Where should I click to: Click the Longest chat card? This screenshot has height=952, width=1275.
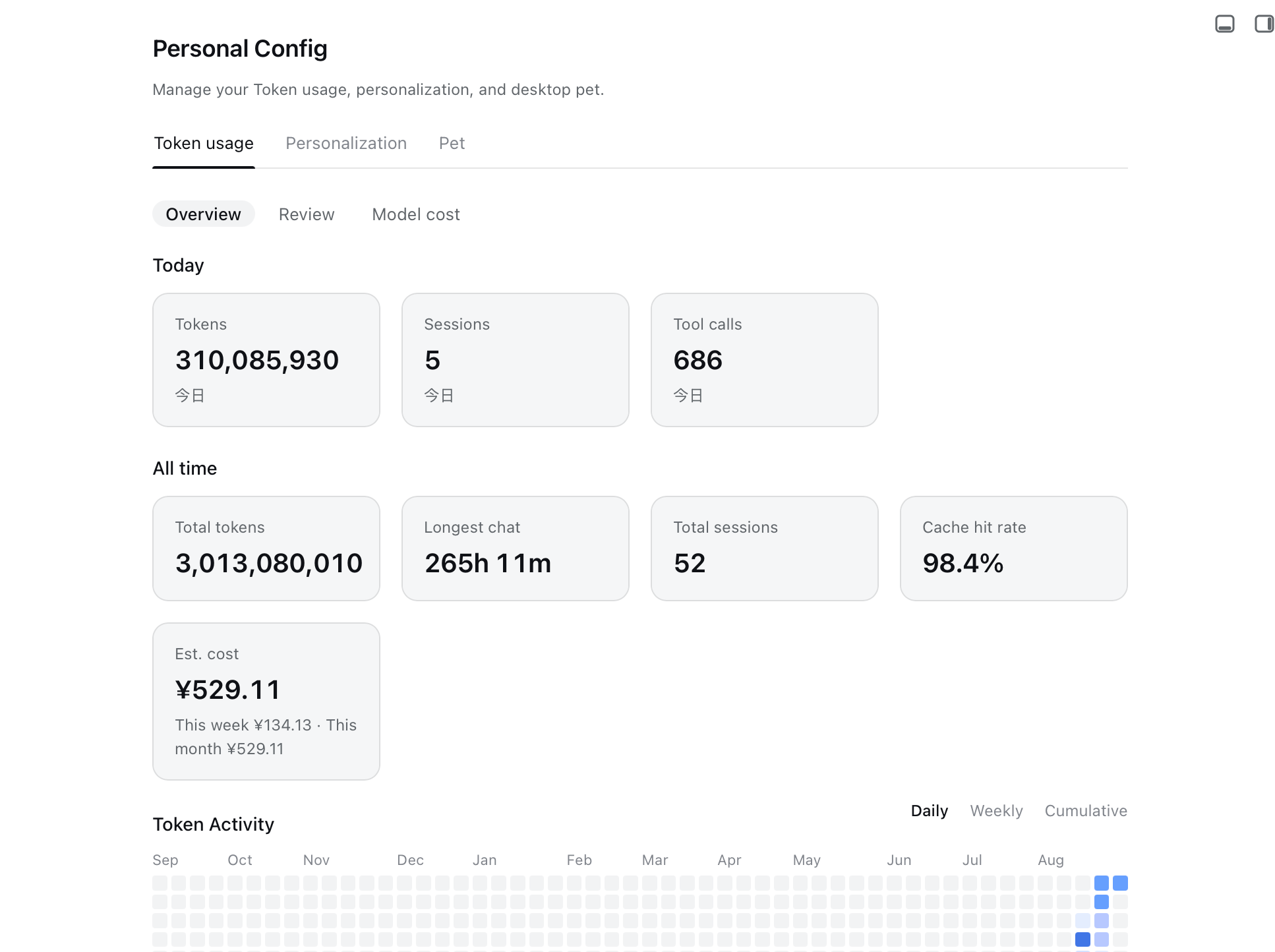(516, 549)
